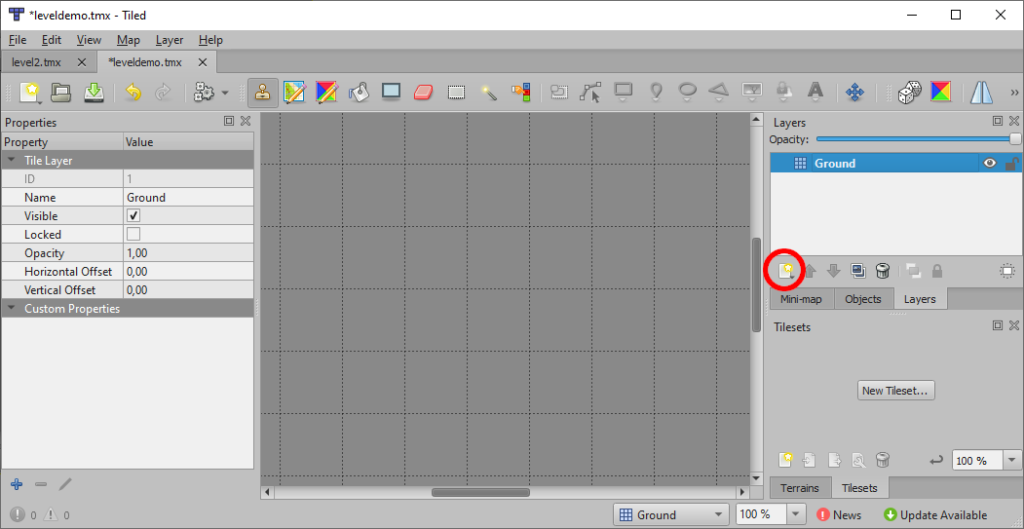Open the File menu
This screenshot has width=1024, height=529.
click(18, 40)
